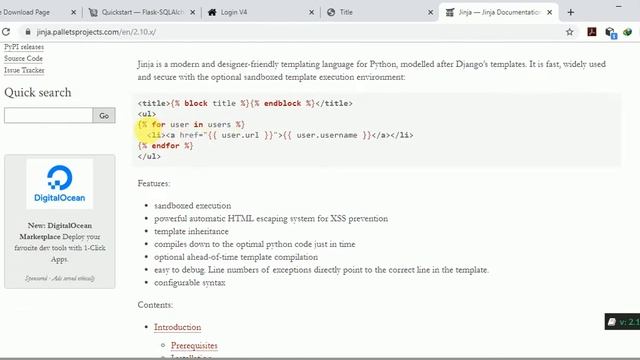The image size is (640, 360).
Task: Click the 'Quick search' heading
Action: (38, 93)
